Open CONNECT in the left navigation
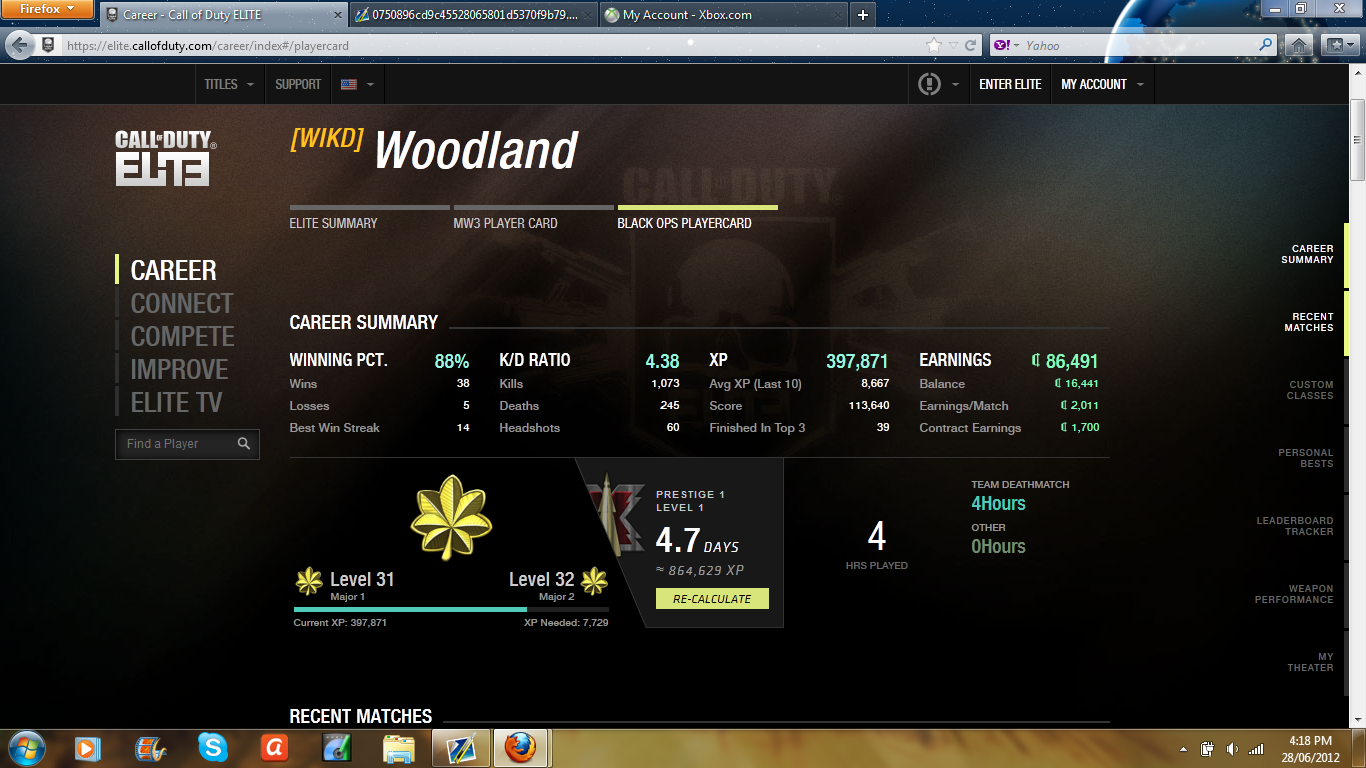 click(x=182, y=303)
